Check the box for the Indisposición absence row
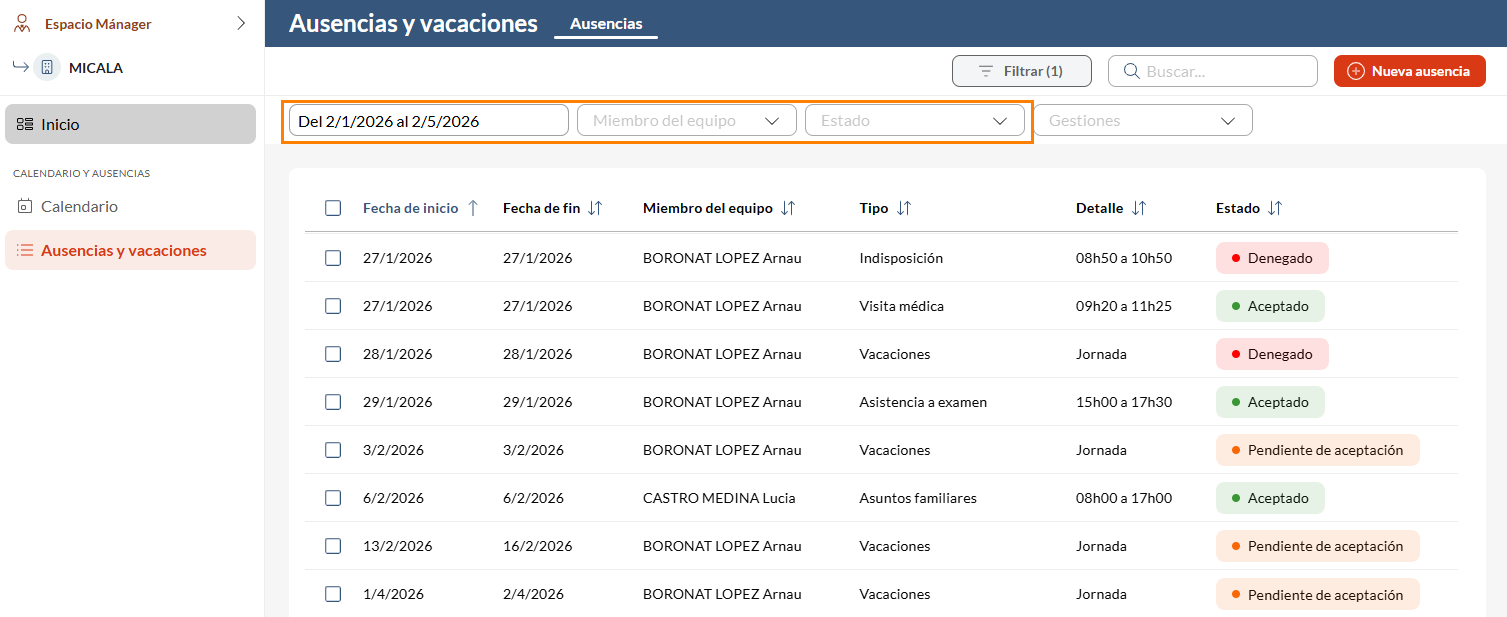 point(333,258)
